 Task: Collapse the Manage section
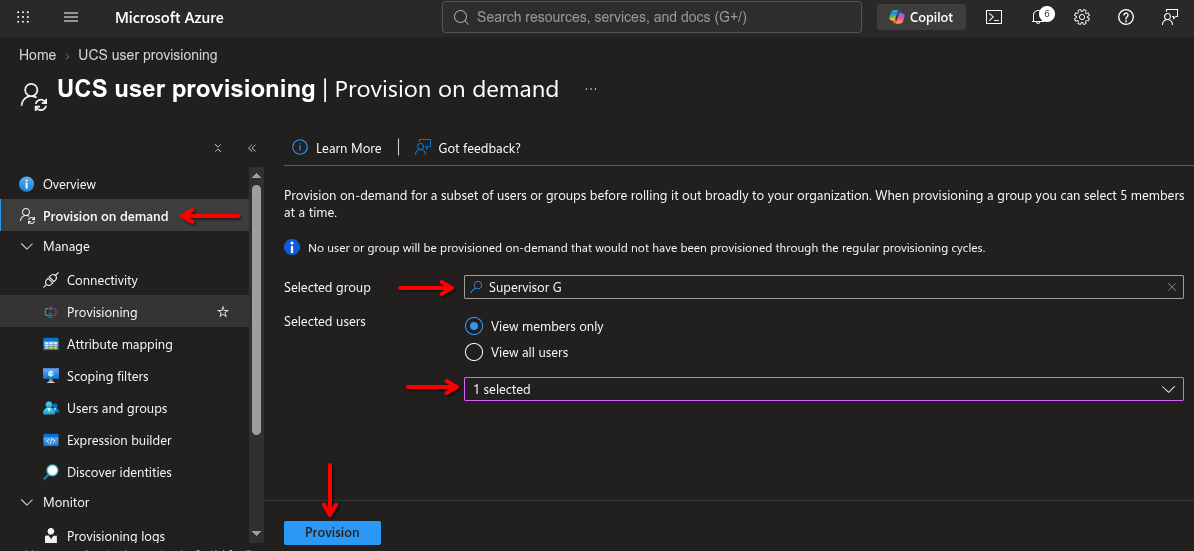27,247
